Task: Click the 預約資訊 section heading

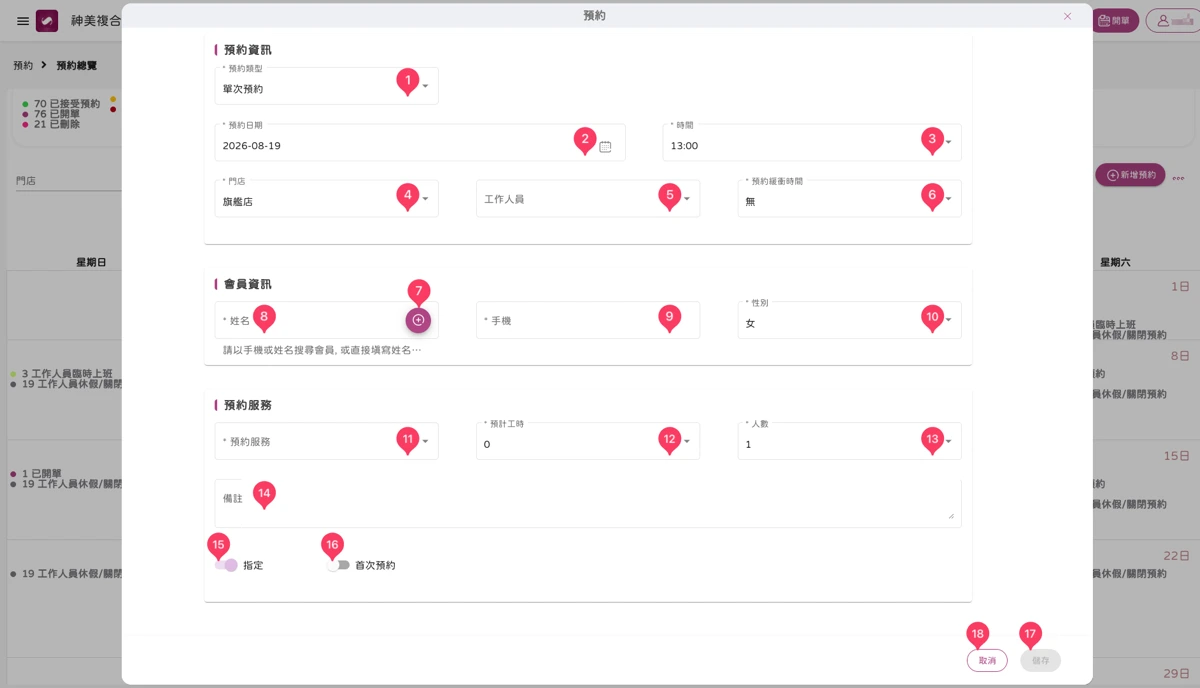Action: pyautogui.click(x=247, y=49)
